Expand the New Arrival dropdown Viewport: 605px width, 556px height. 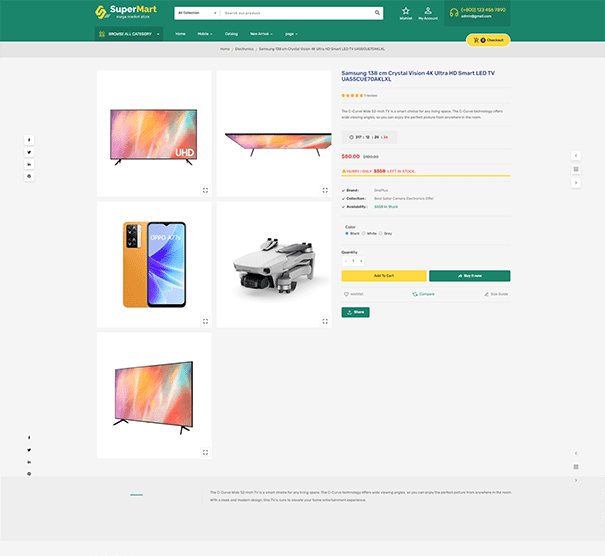click(261, 34)
